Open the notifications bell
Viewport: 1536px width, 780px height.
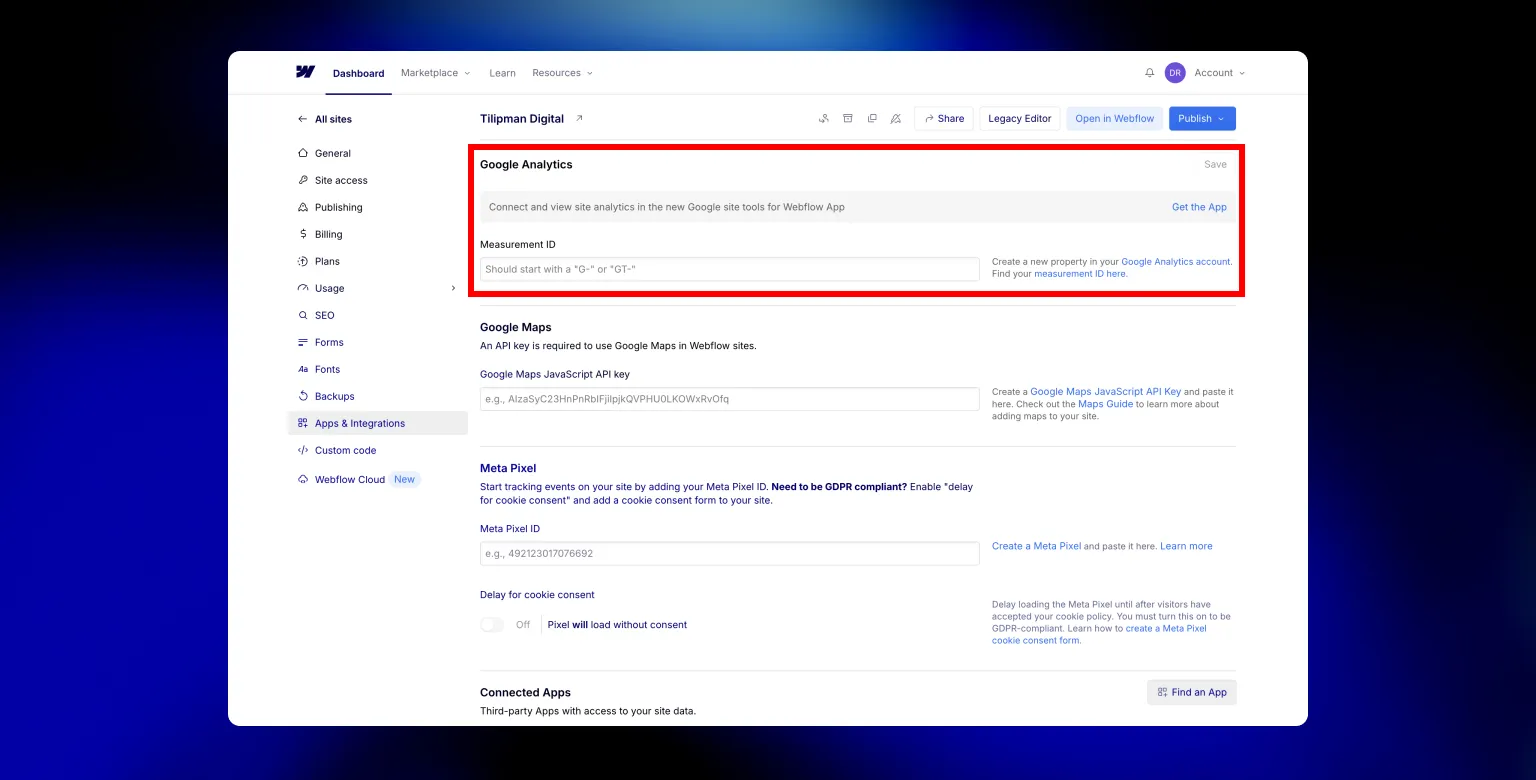click(x=1149, y=73)
